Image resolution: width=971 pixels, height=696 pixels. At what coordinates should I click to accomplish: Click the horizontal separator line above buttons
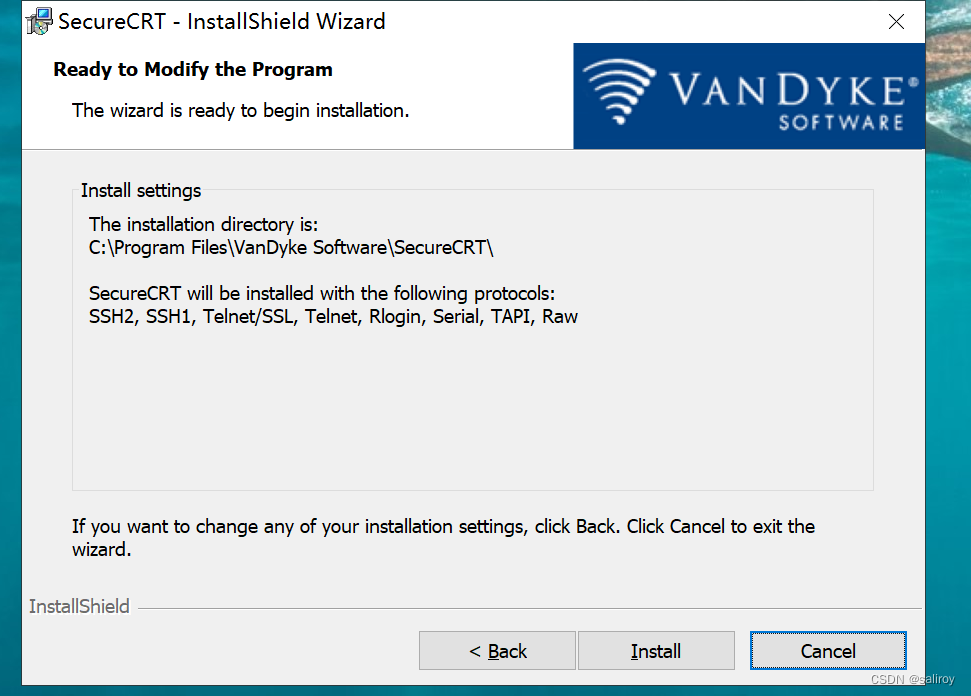(x=530, y=605)
